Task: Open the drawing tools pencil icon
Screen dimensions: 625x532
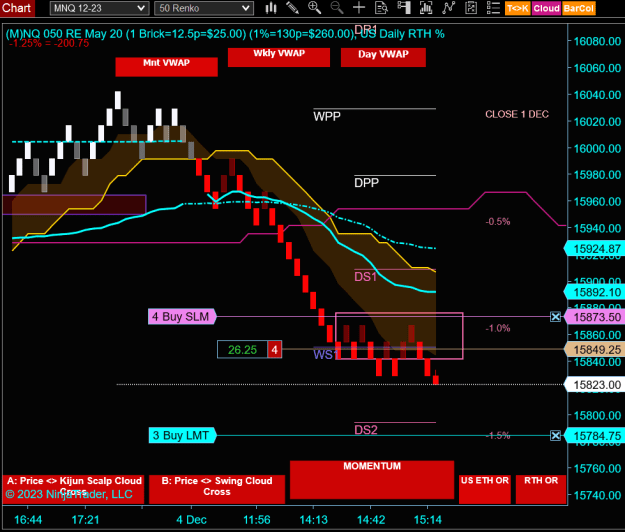Action: [293, 8]
